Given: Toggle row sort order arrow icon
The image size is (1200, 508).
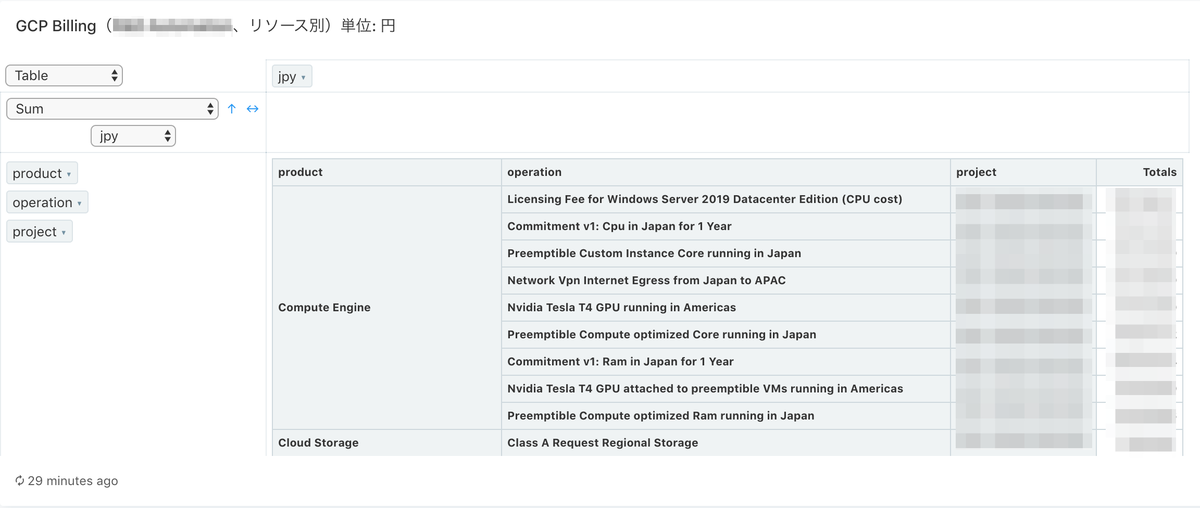Looking at the screenshot, I should pyautogui.click(x=232, y=109).
